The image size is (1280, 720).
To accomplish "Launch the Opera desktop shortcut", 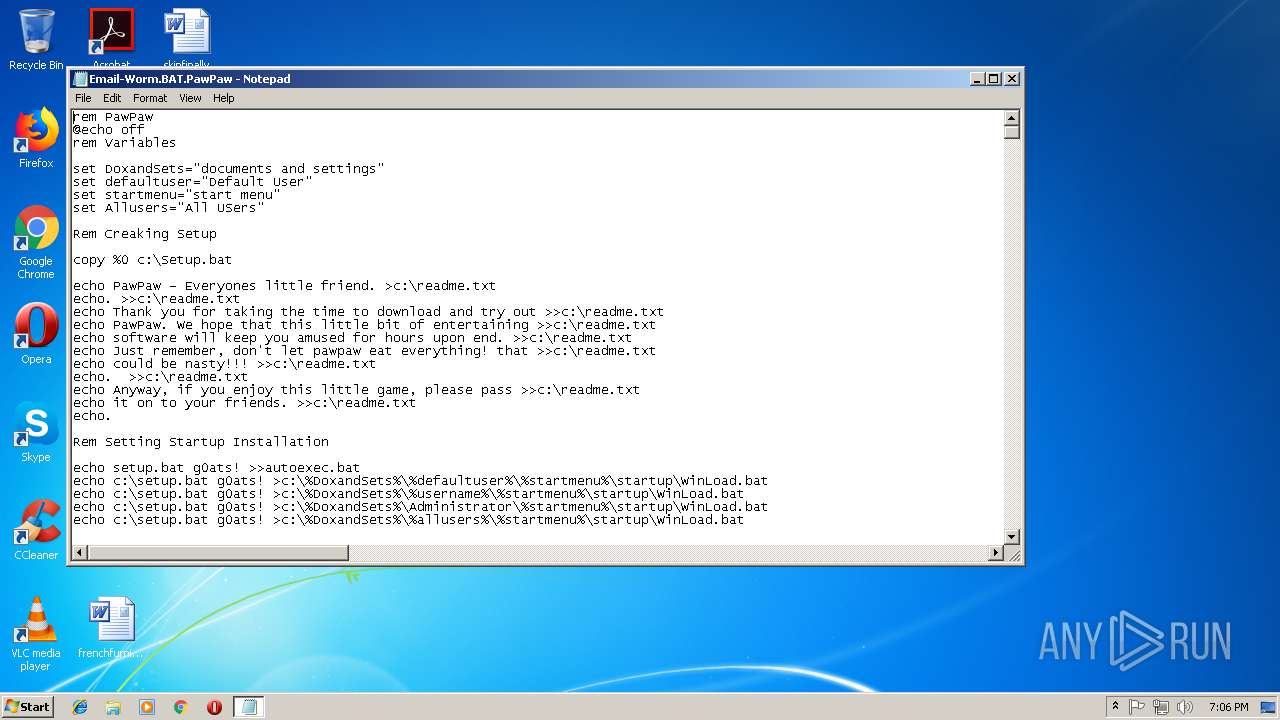I will coord(36,334).
